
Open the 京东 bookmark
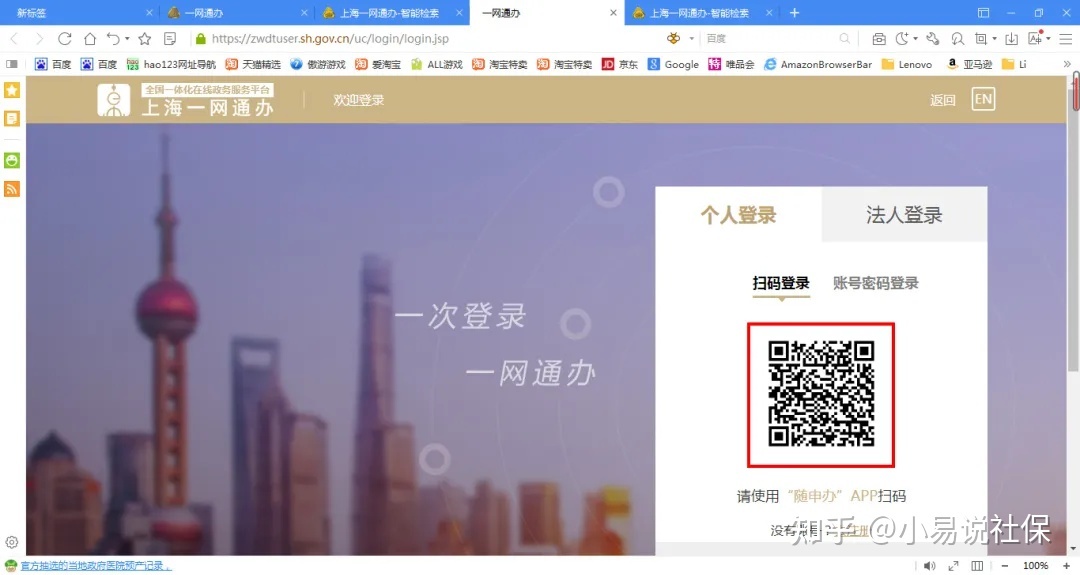[620, 64]
